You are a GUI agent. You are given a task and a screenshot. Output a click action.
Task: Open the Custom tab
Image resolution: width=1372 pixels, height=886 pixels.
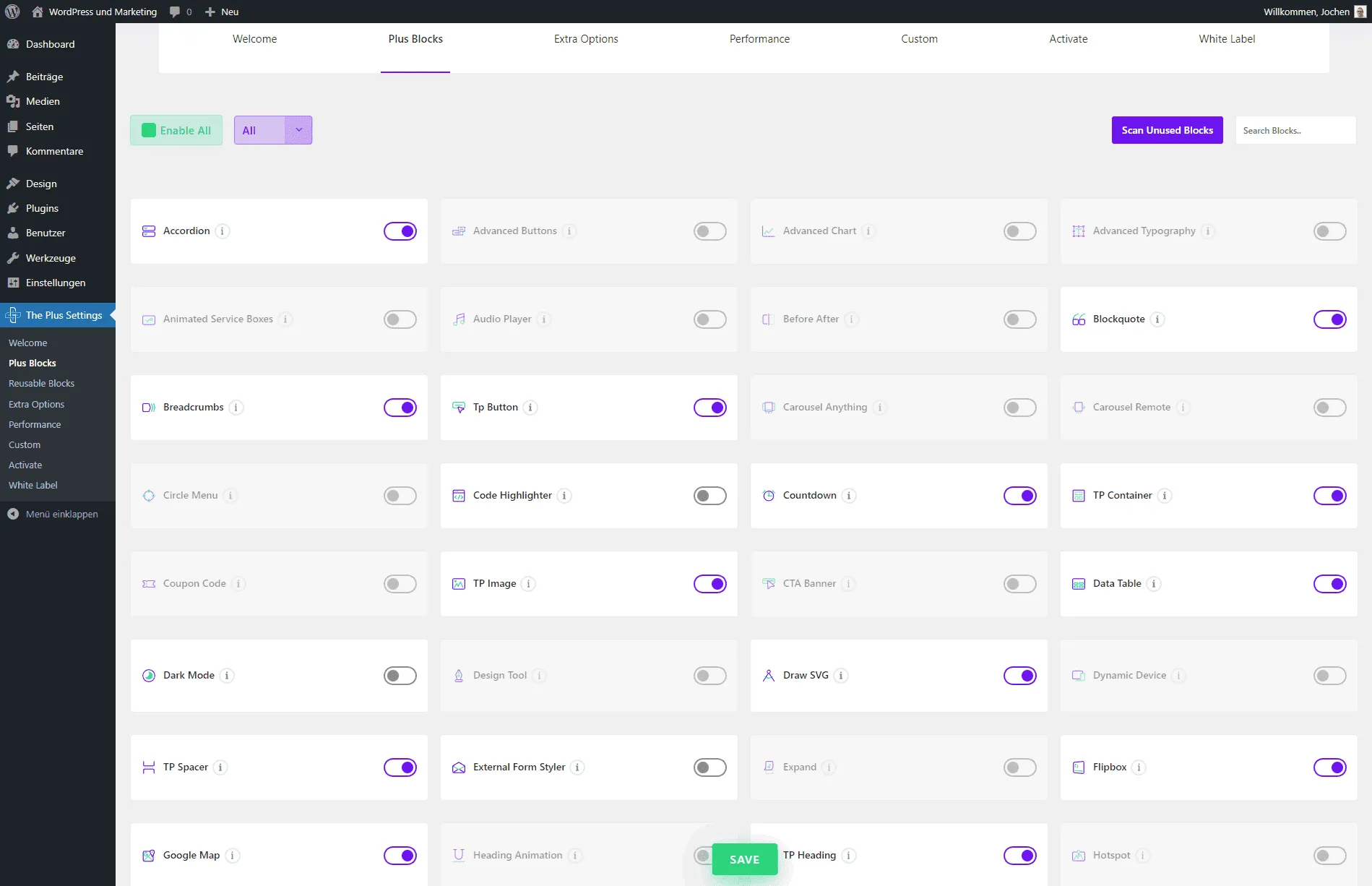[919, 39]
